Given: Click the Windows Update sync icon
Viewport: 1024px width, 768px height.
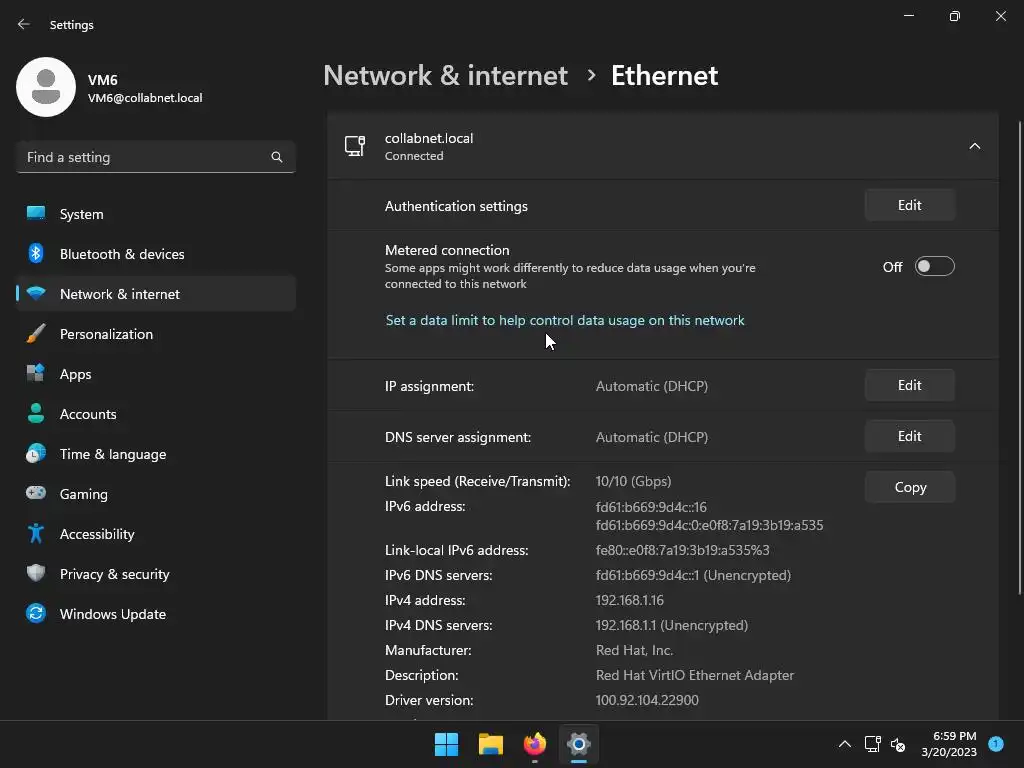Looking at the screenshot, I should coord(36,614).
